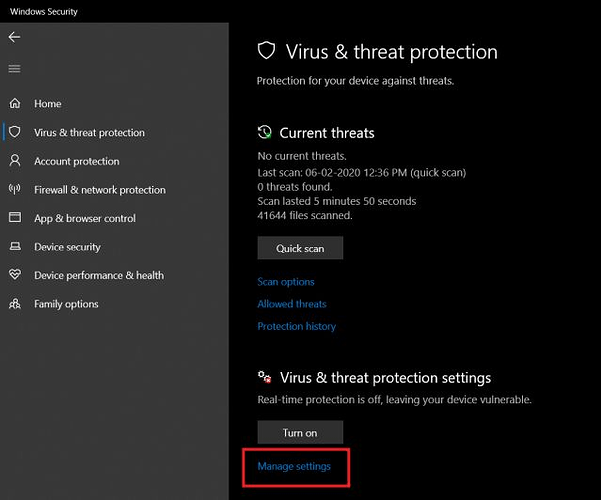Click the Device performance heart icon

pos(15,275)
